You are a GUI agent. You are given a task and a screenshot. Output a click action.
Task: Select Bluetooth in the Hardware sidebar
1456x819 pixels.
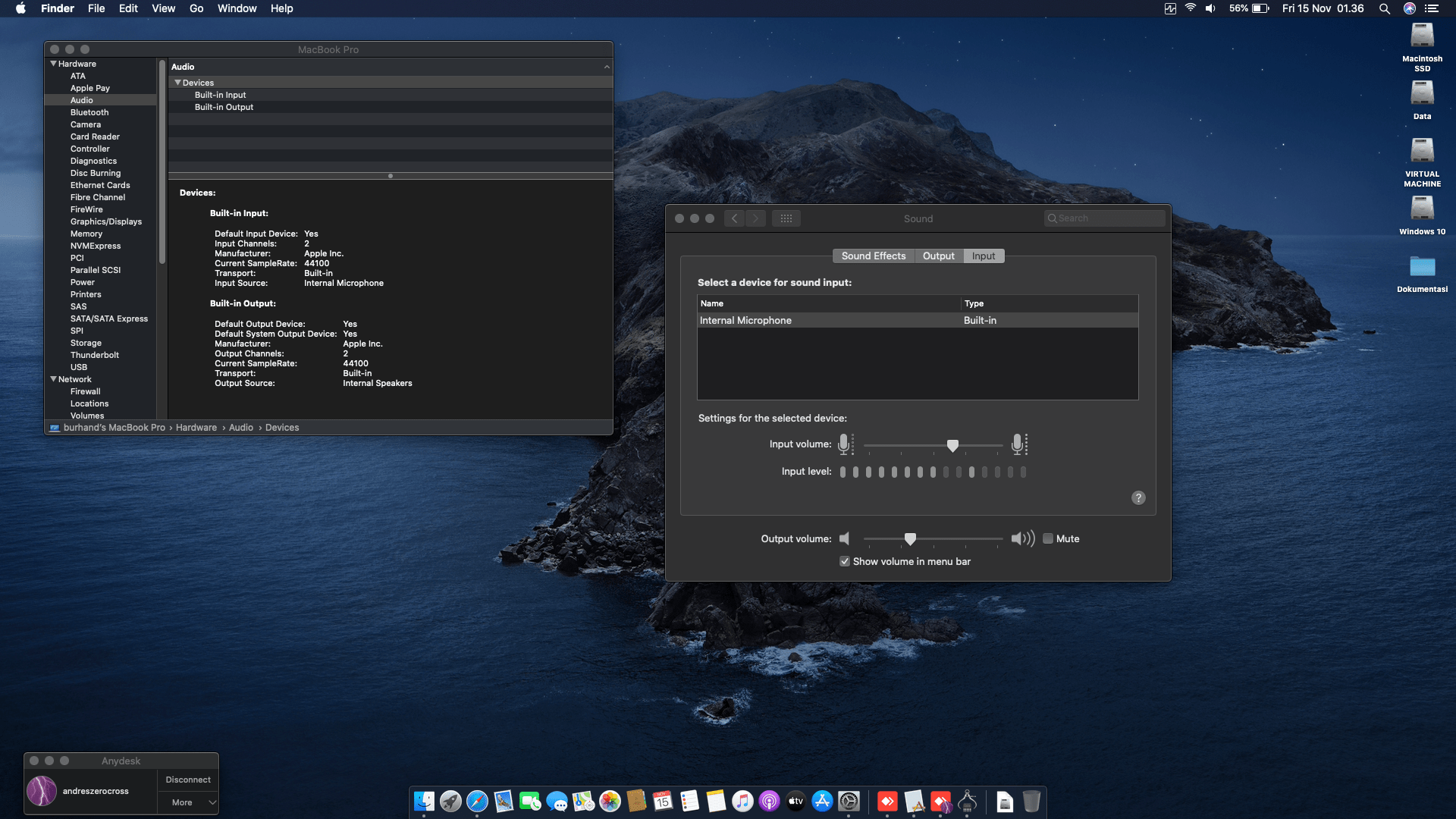pyautogui.click(x=89, y=112)
